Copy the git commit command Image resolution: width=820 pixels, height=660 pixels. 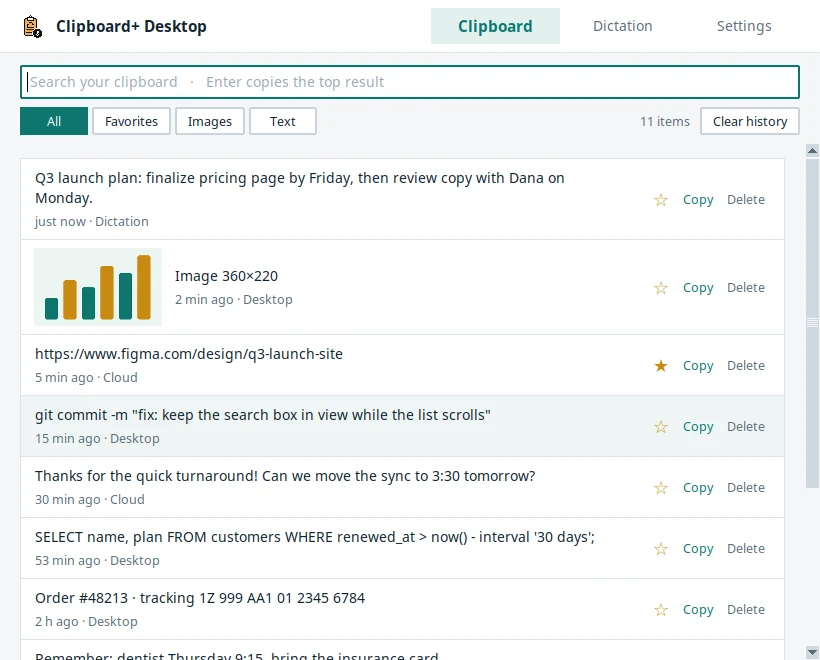(698, 427)
